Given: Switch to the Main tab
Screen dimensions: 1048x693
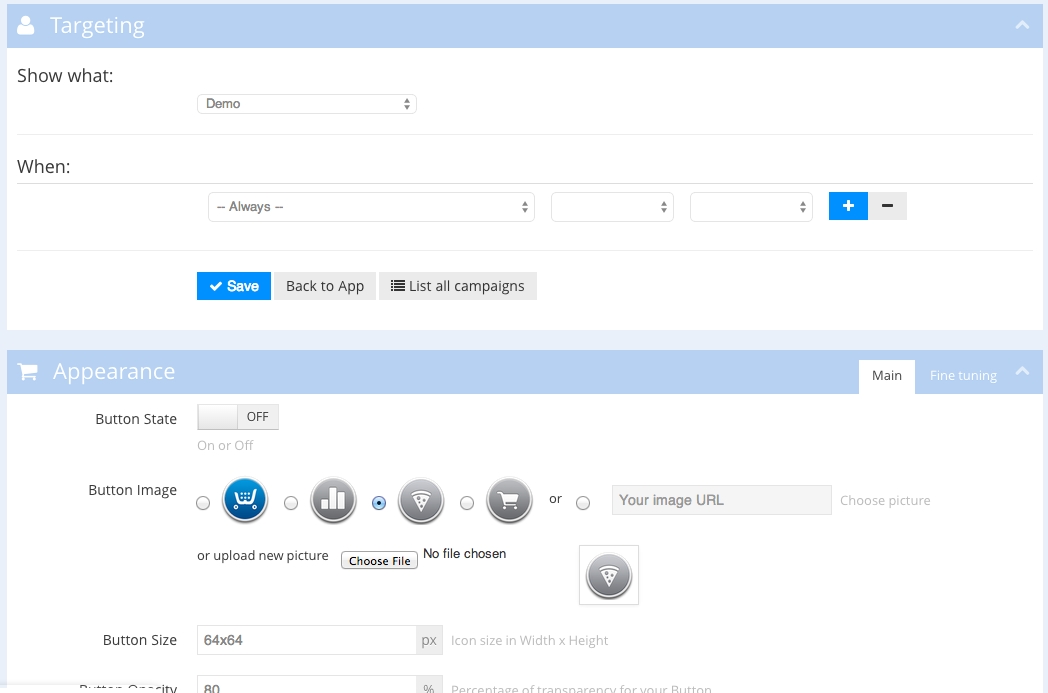Looking at the screenshot, I should 886,376.
